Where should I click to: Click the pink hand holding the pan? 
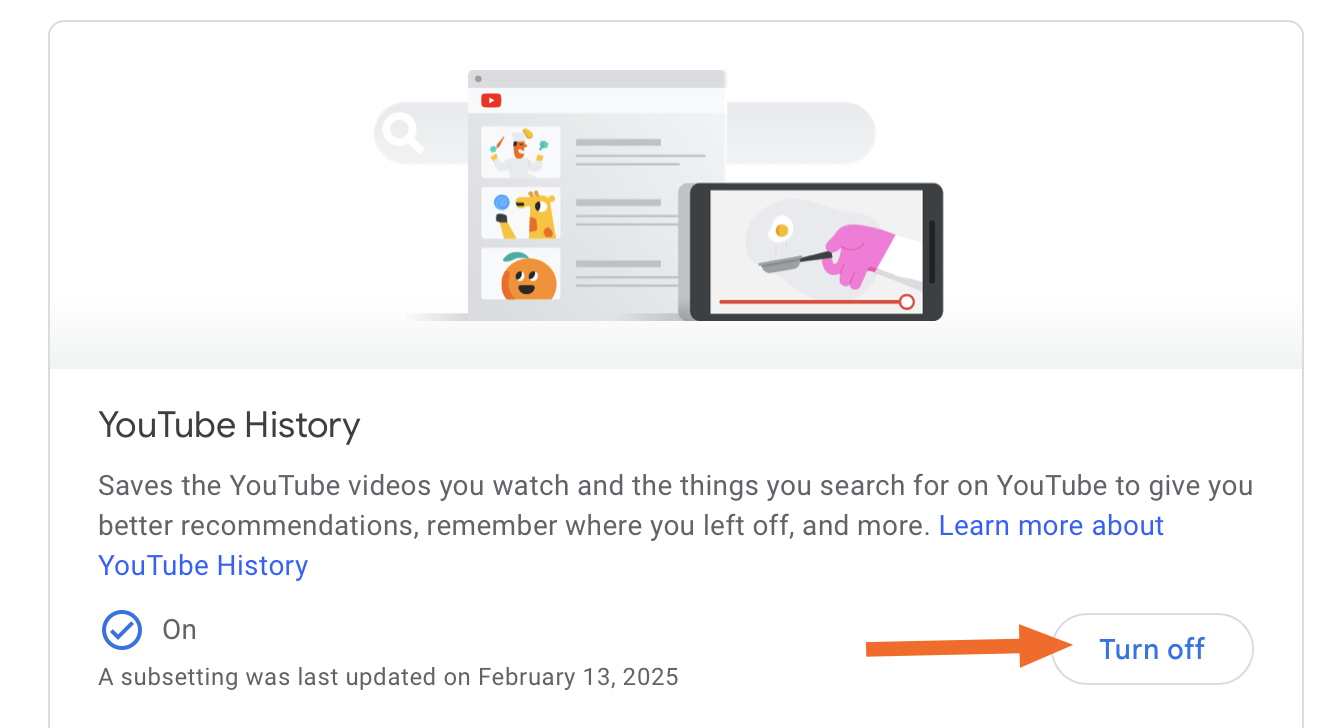click(860, 254)
